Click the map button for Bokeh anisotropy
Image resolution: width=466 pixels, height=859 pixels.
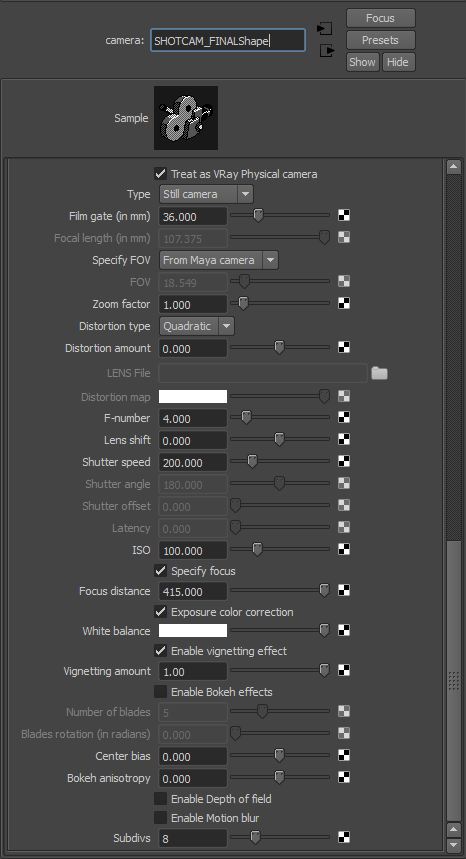(344, 778)
